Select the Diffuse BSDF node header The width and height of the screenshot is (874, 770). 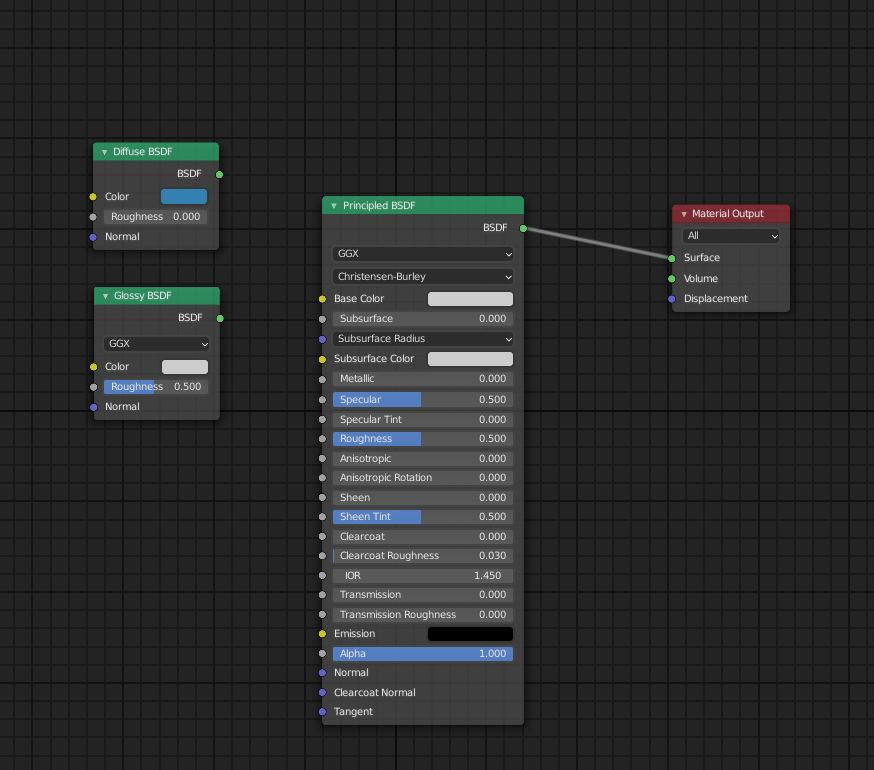pyautogui.click(x=156, y=152)
